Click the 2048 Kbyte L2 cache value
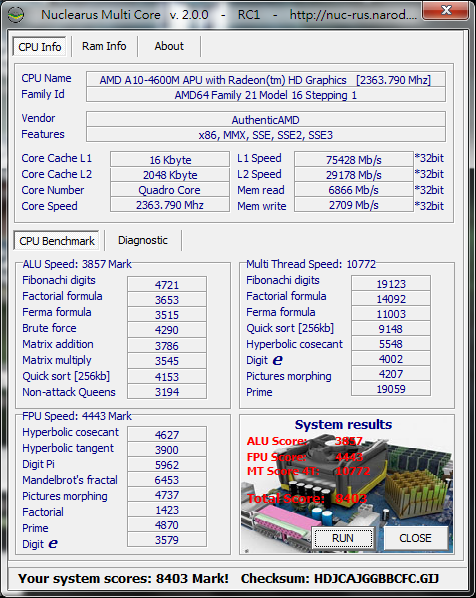 (x=170, y=175)
